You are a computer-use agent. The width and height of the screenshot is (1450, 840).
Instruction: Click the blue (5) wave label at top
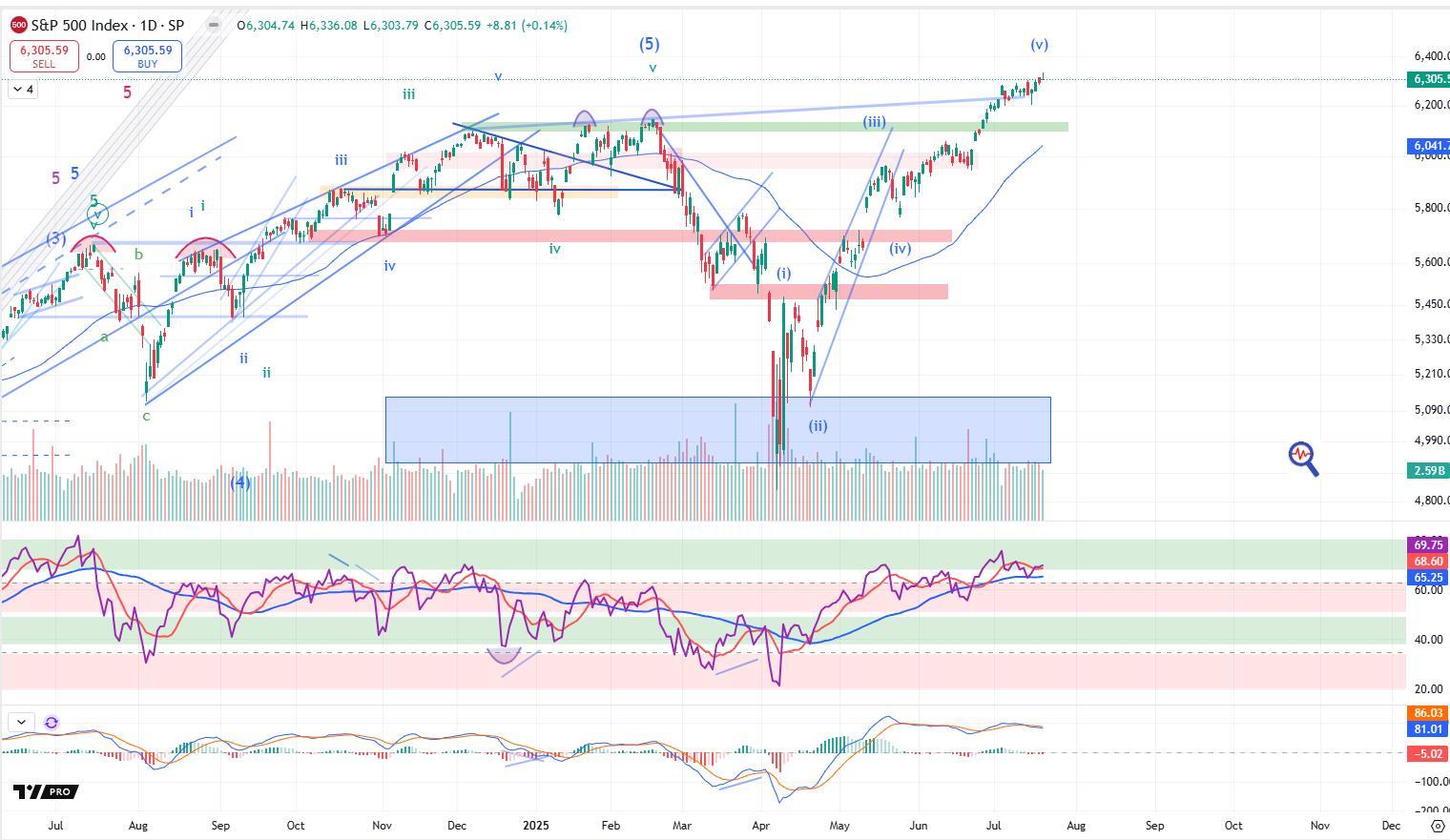[x=649, y=44]
